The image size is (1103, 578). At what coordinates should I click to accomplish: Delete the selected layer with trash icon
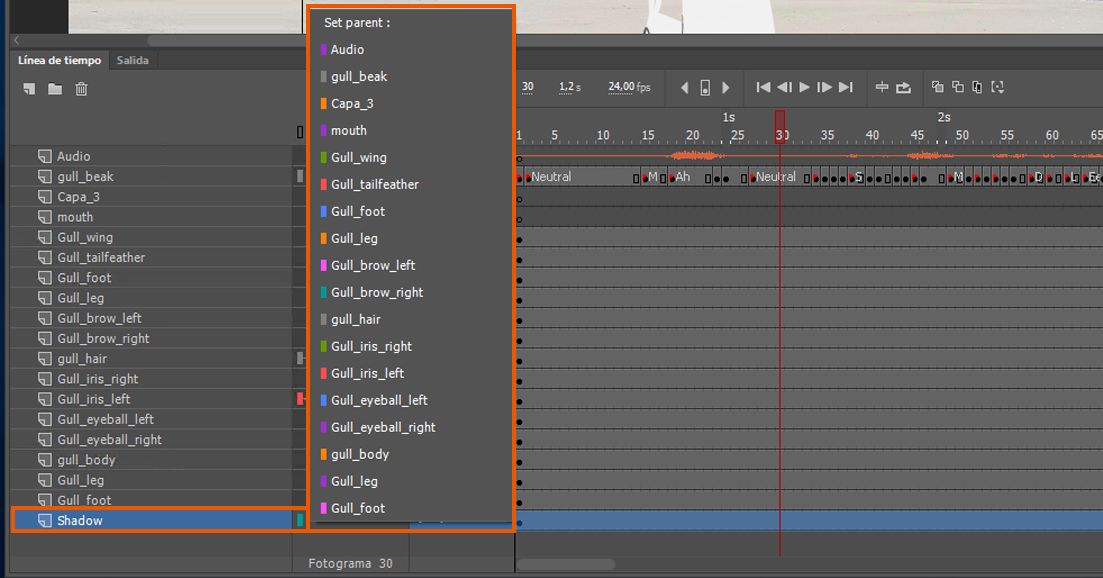click(x=82, y=89)
